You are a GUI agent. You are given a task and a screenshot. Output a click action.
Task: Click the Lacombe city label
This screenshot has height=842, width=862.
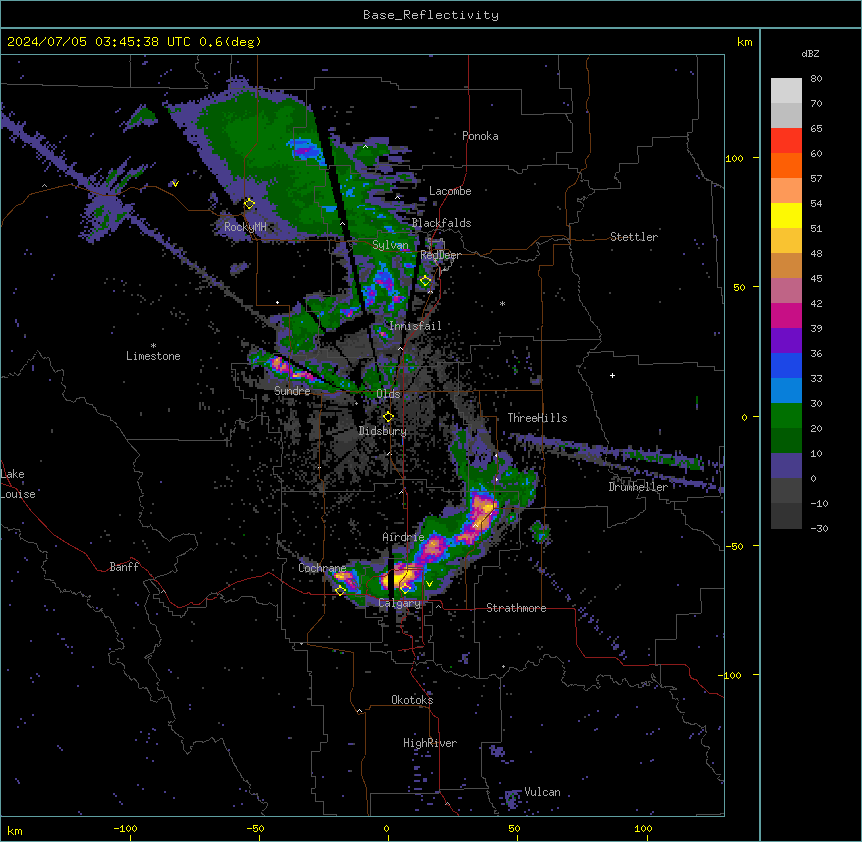coord(450,191)
